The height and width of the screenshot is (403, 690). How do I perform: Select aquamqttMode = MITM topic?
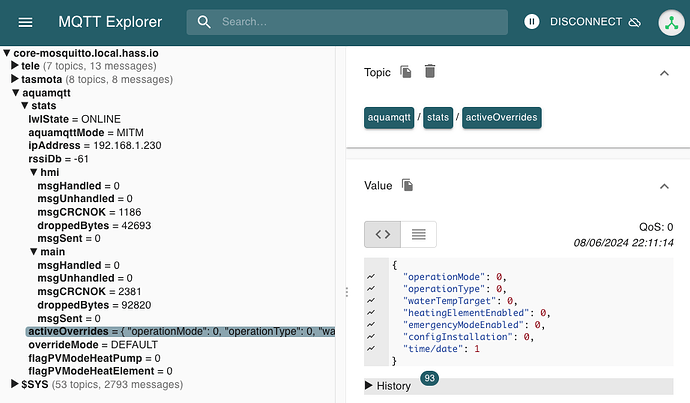click(86, 132)
